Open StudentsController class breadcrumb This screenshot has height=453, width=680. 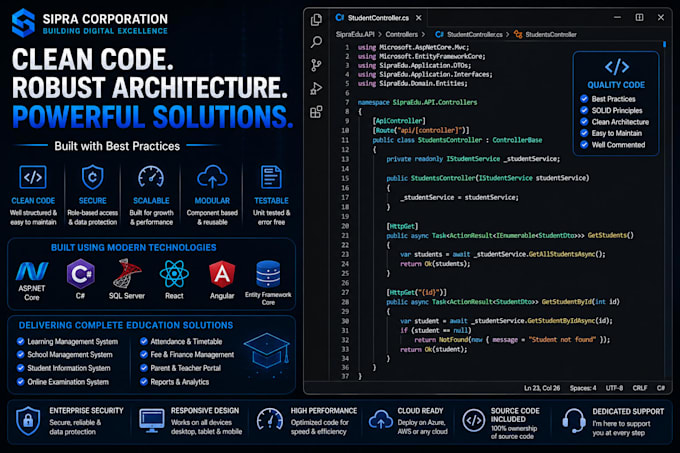(545, 34)
